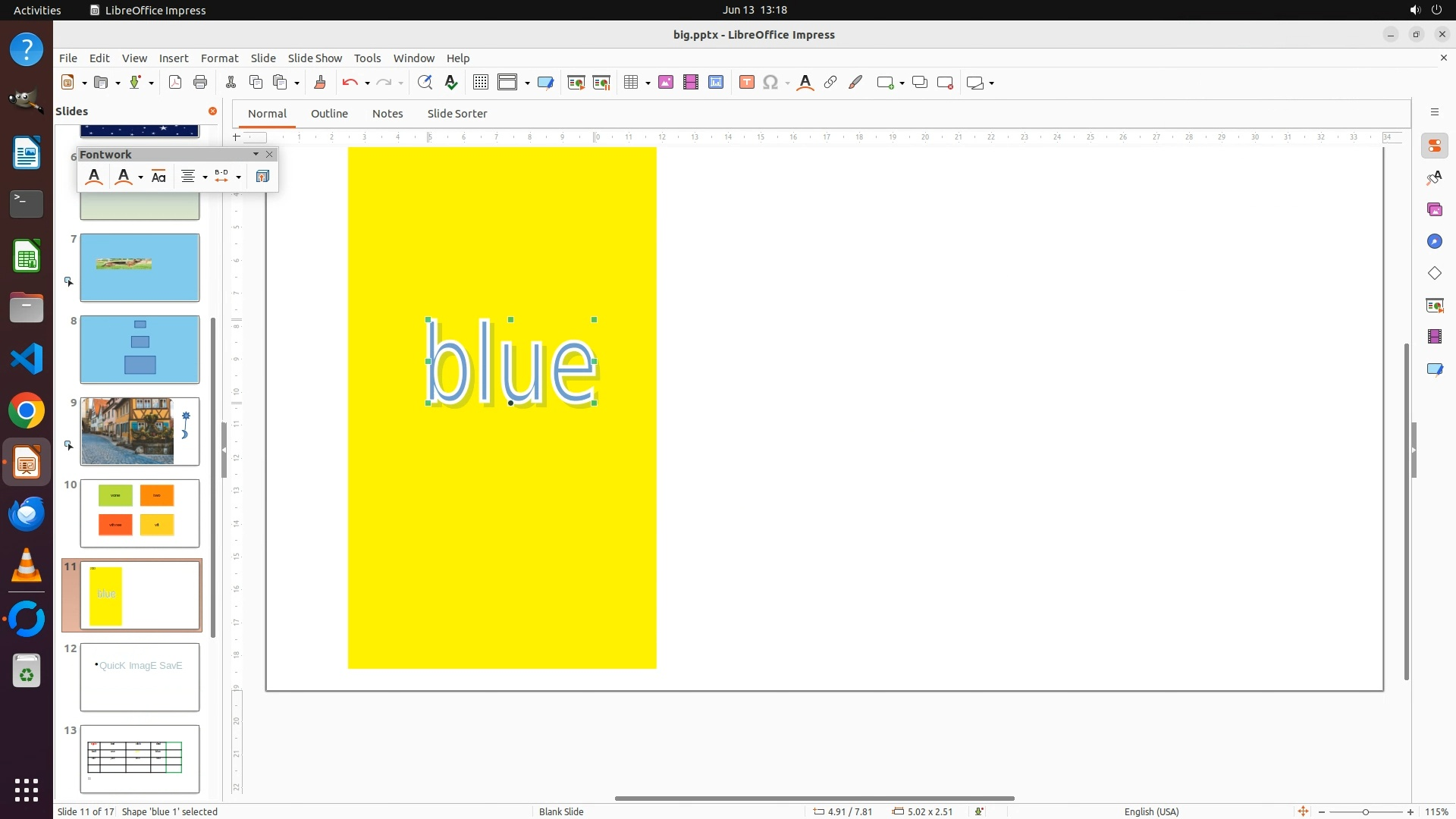Click the Insert Fontwork Text icon
Viewport: 1456px width, 819px height.
[x=805, y=83]
